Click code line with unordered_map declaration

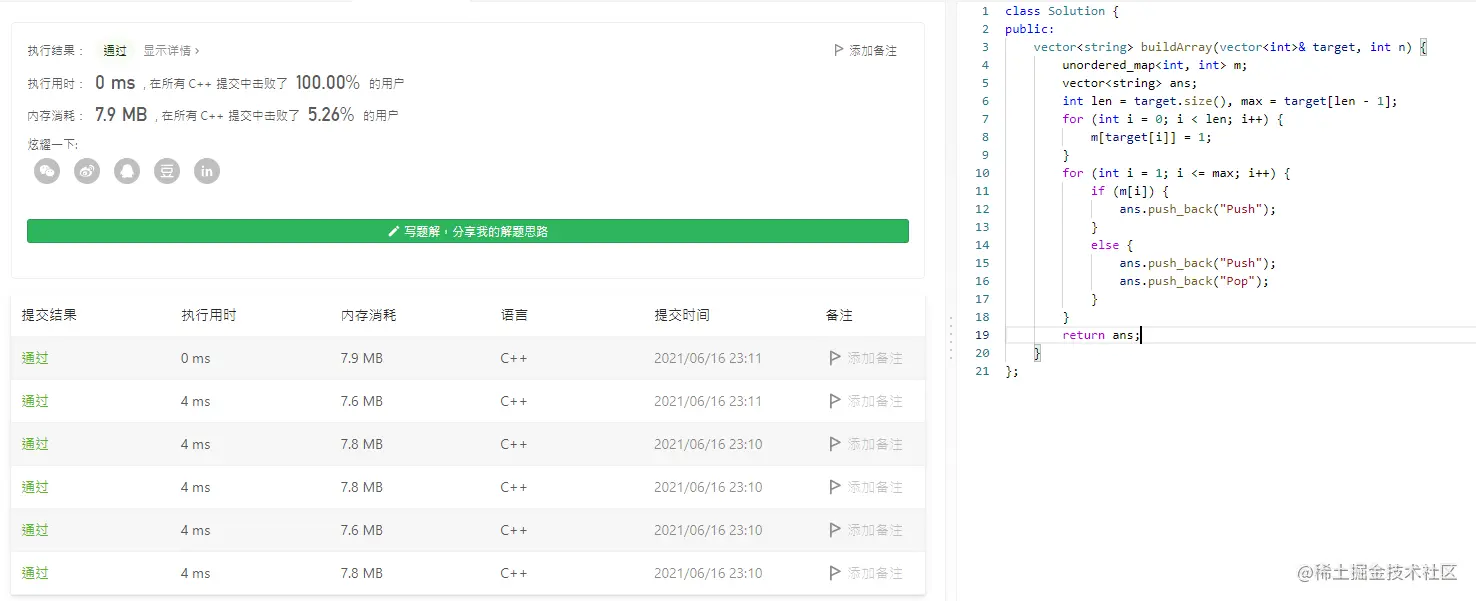1154,65
